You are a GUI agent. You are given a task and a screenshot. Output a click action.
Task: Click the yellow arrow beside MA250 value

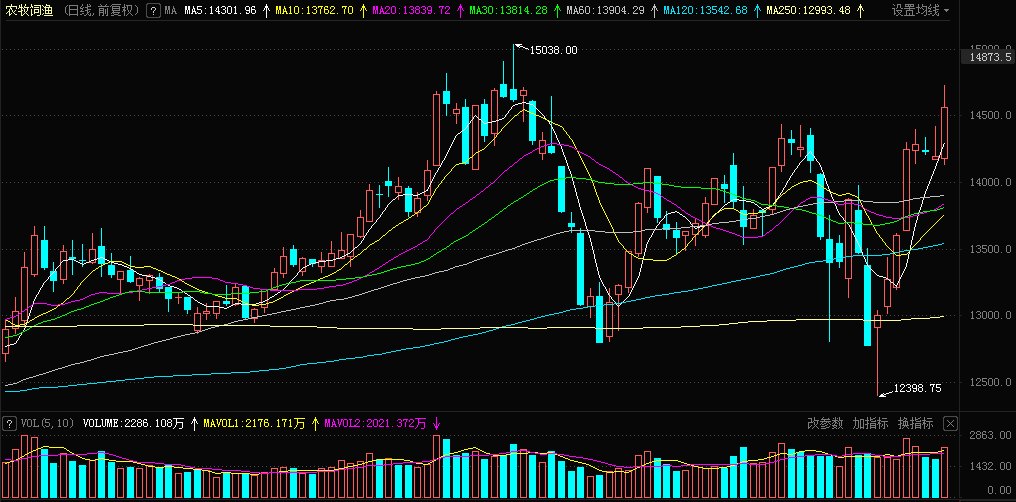pyautogui.click(x=860, y=10)
